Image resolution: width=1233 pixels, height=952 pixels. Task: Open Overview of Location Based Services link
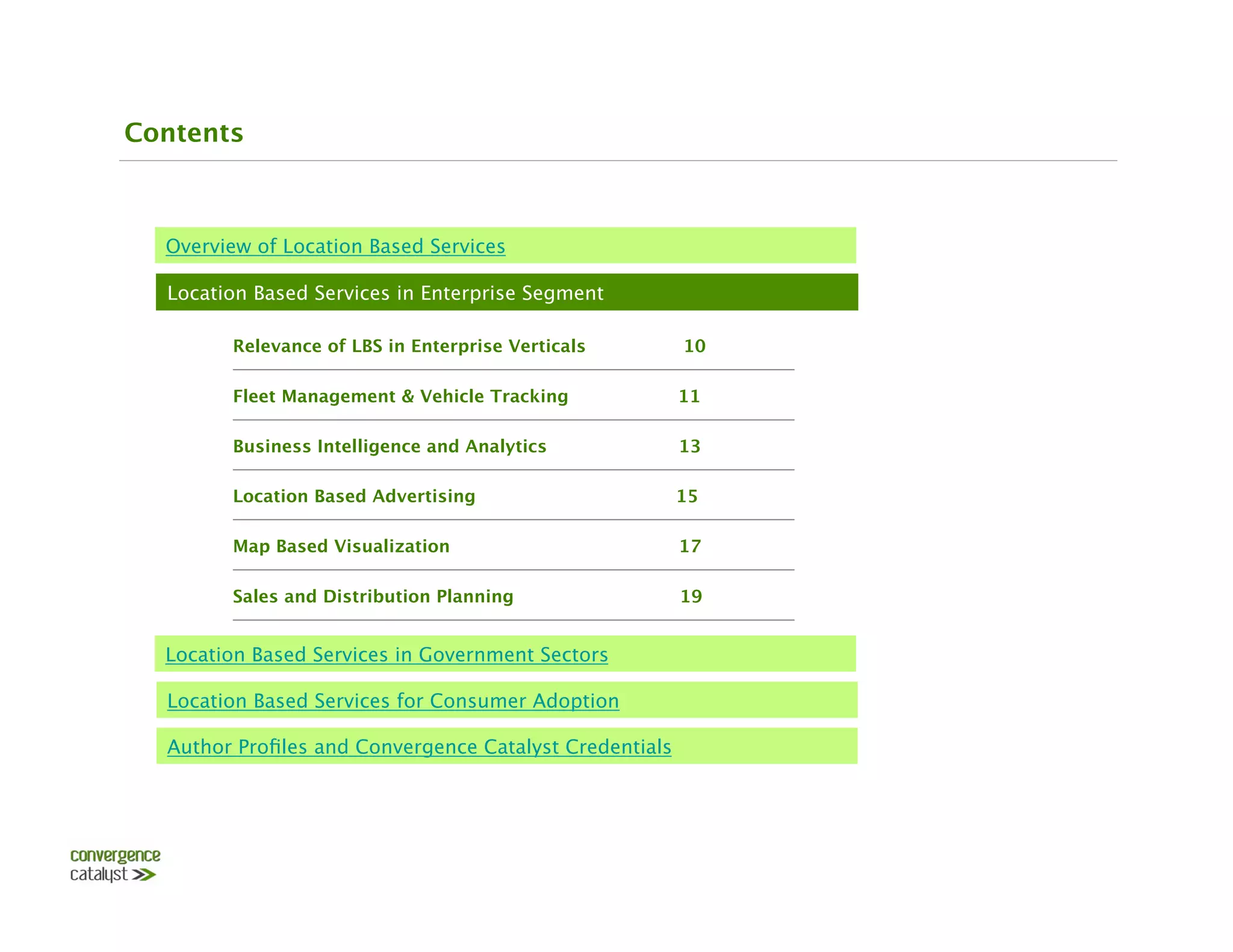coord(335,246)
